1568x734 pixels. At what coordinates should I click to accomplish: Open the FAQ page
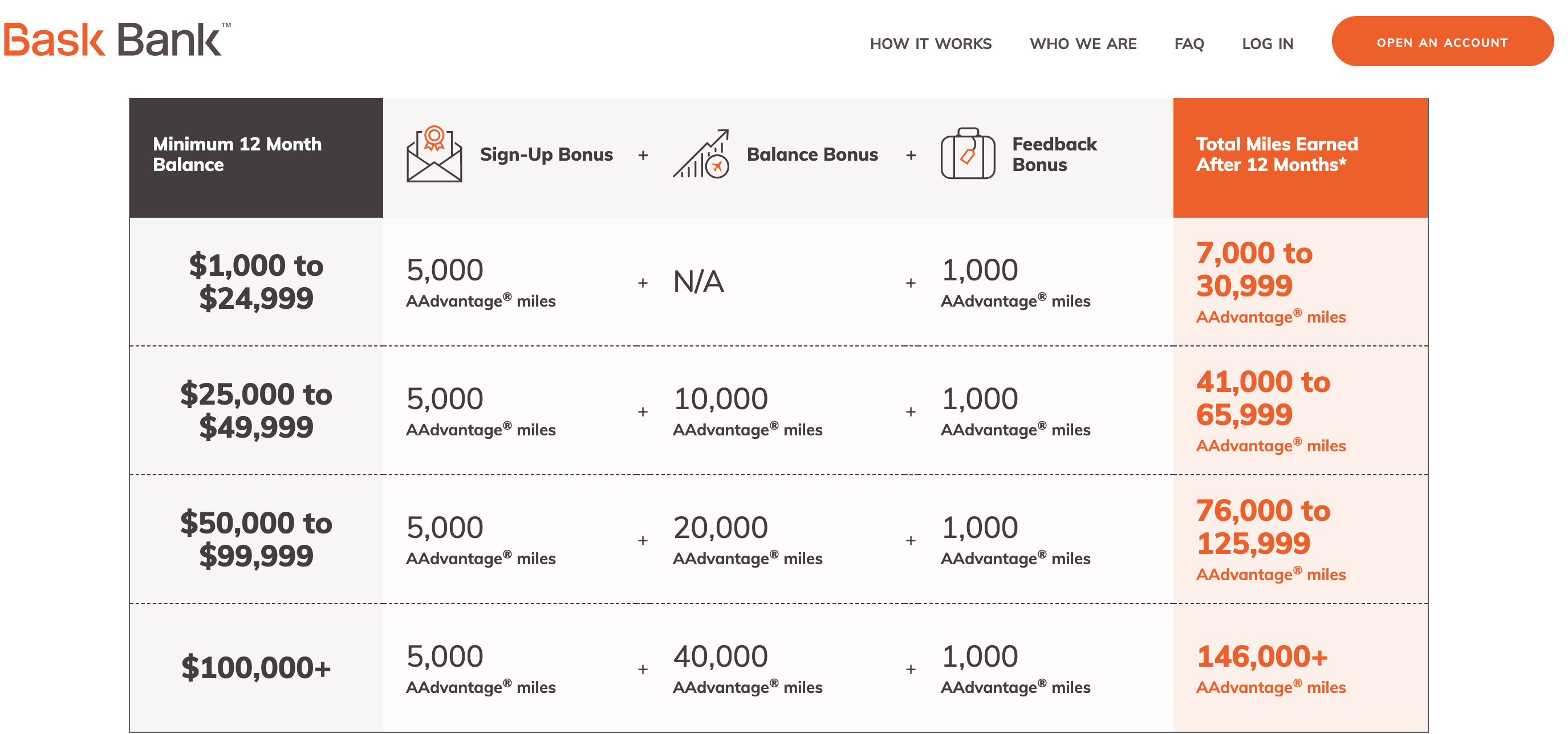click(1189, 44)
